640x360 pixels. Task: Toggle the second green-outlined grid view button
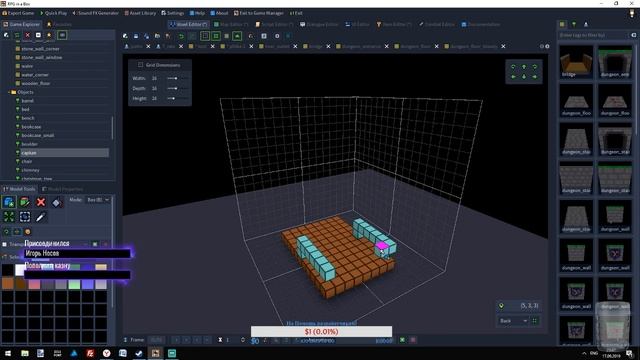pyautogui.click(x=216, y=36)
